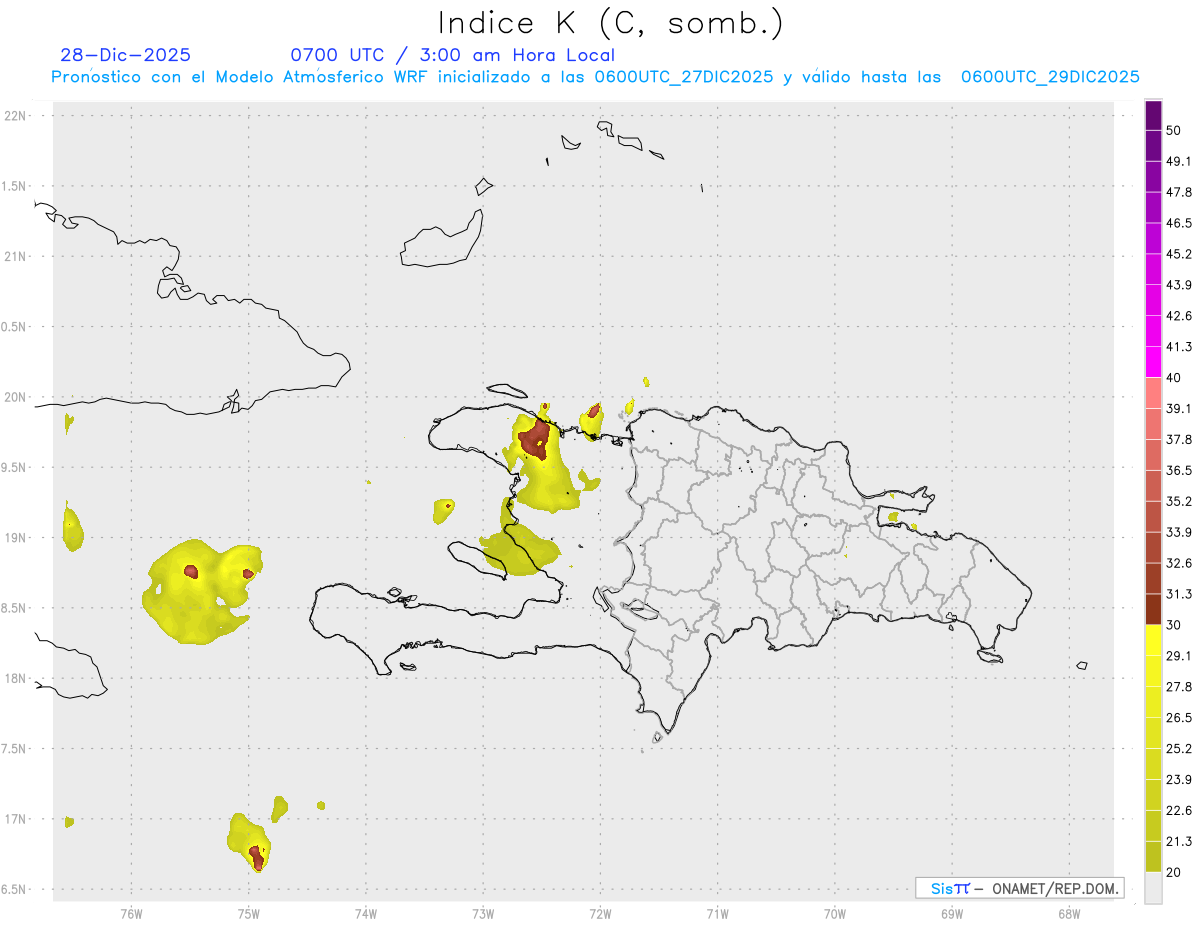
Task: Click the colorbar value '30'
Action: 1174,625
